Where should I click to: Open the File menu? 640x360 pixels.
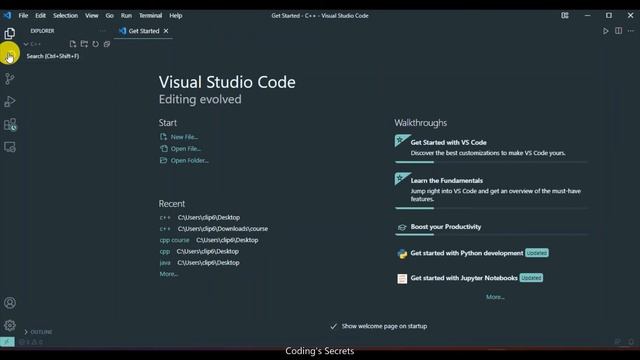pos(23,16)
